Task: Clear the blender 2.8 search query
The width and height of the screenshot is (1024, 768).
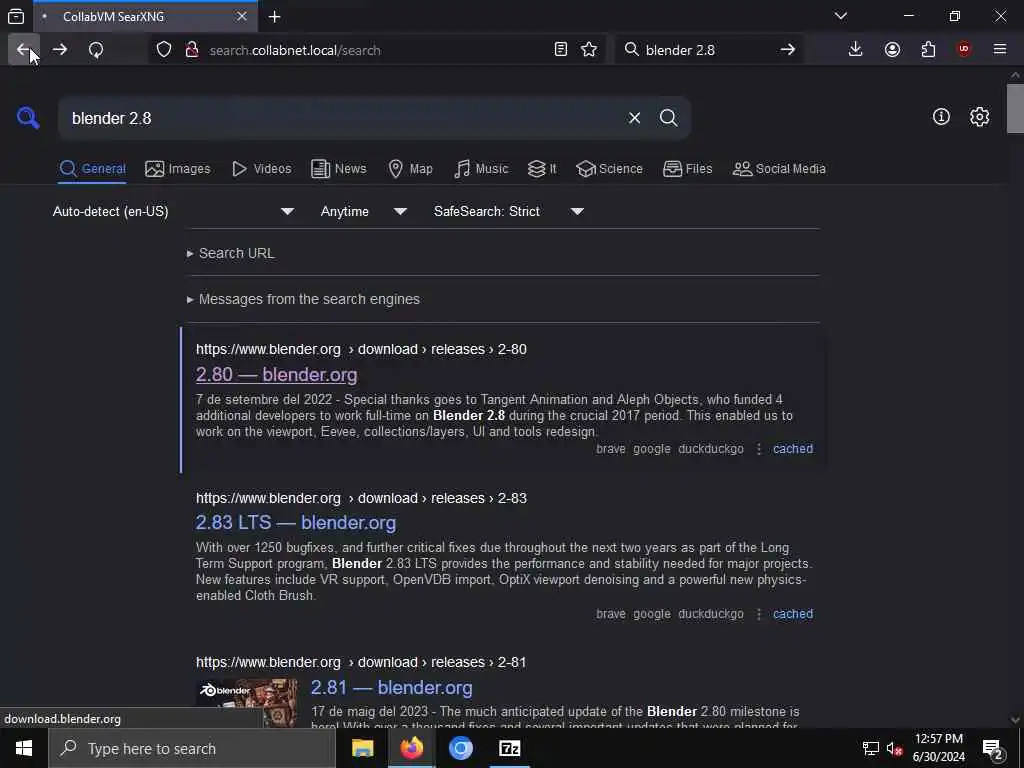Action: (634, 118)
